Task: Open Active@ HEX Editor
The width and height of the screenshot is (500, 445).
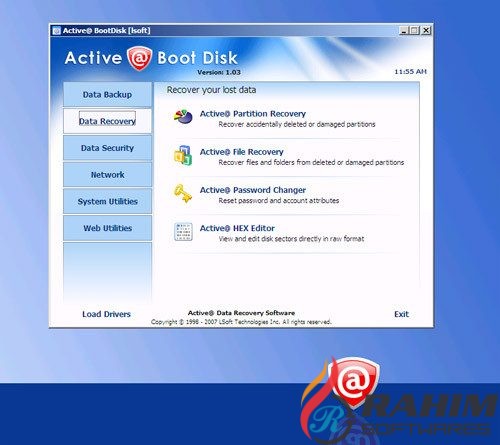Action: tap(237, 228)
